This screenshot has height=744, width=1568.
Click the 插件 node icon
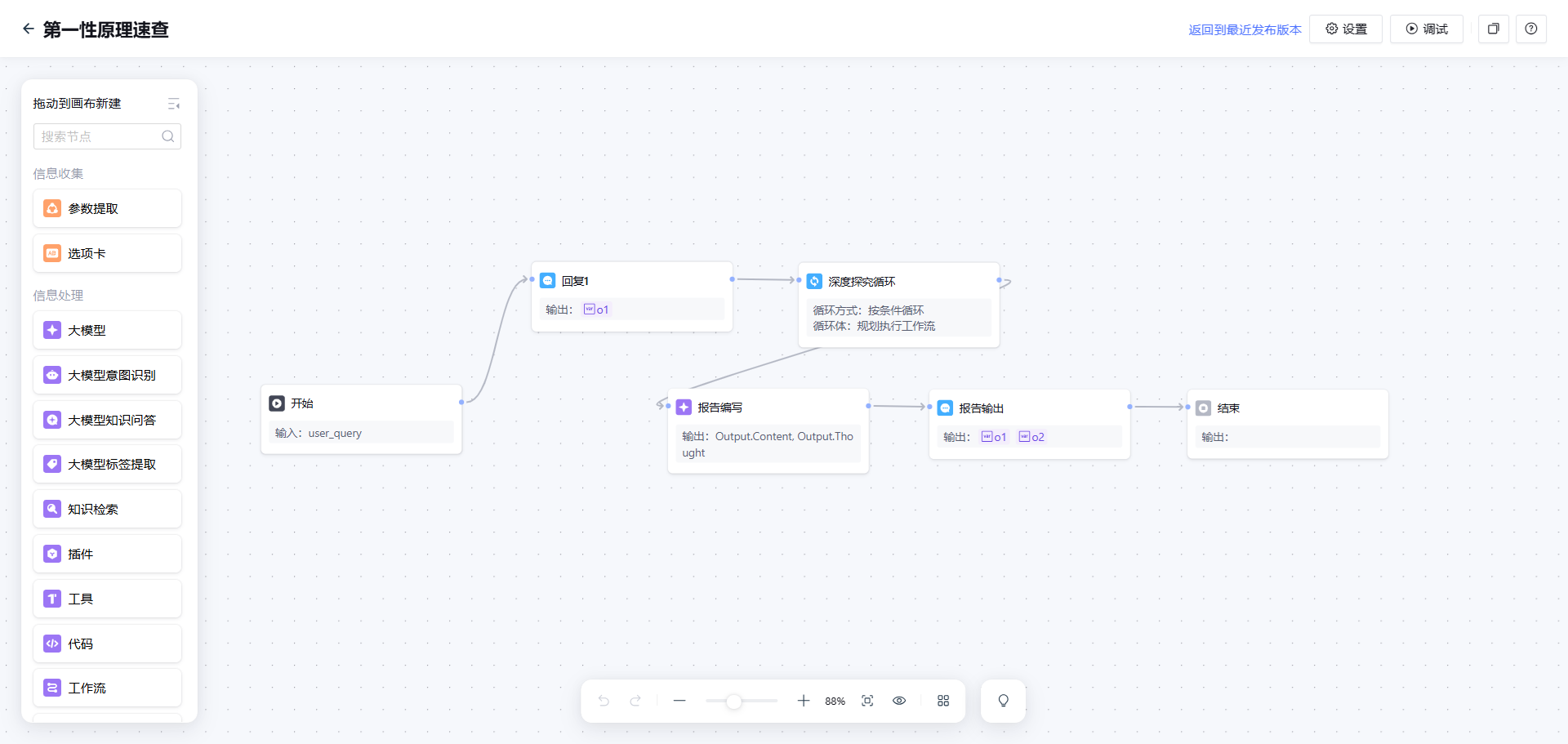pyautogui.click(x=52, y=554)
